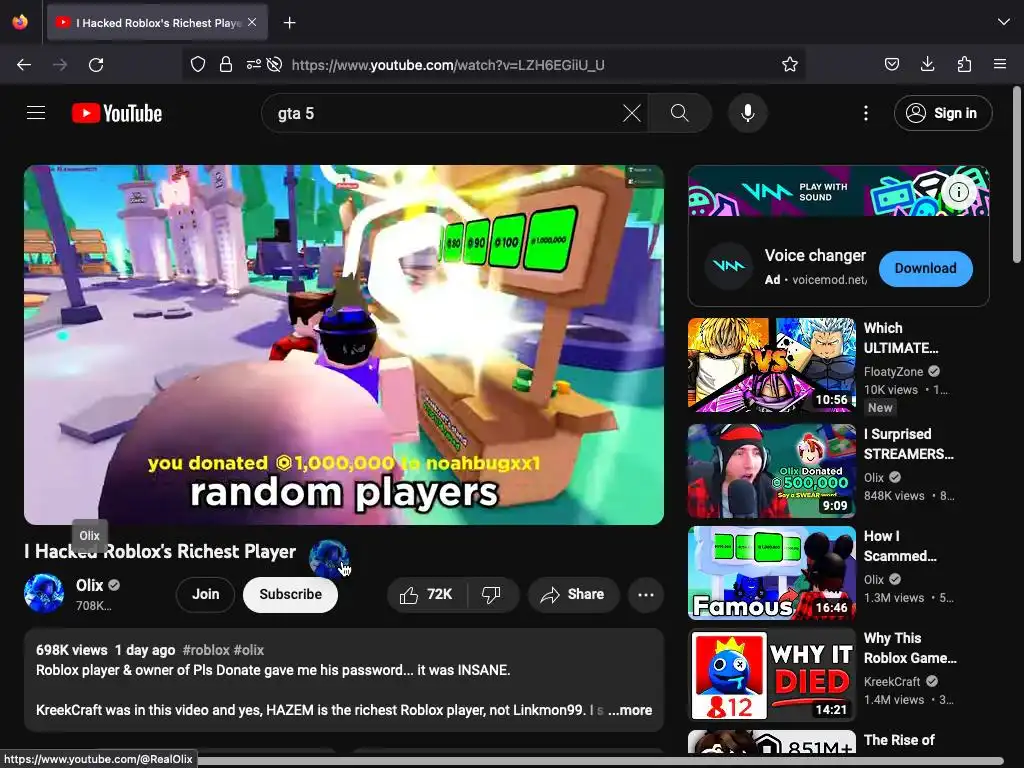Click the 'Voice changer' ad title
This screenshot has width=1024, height=768.
pyautogui.click(x=815, y=255)
